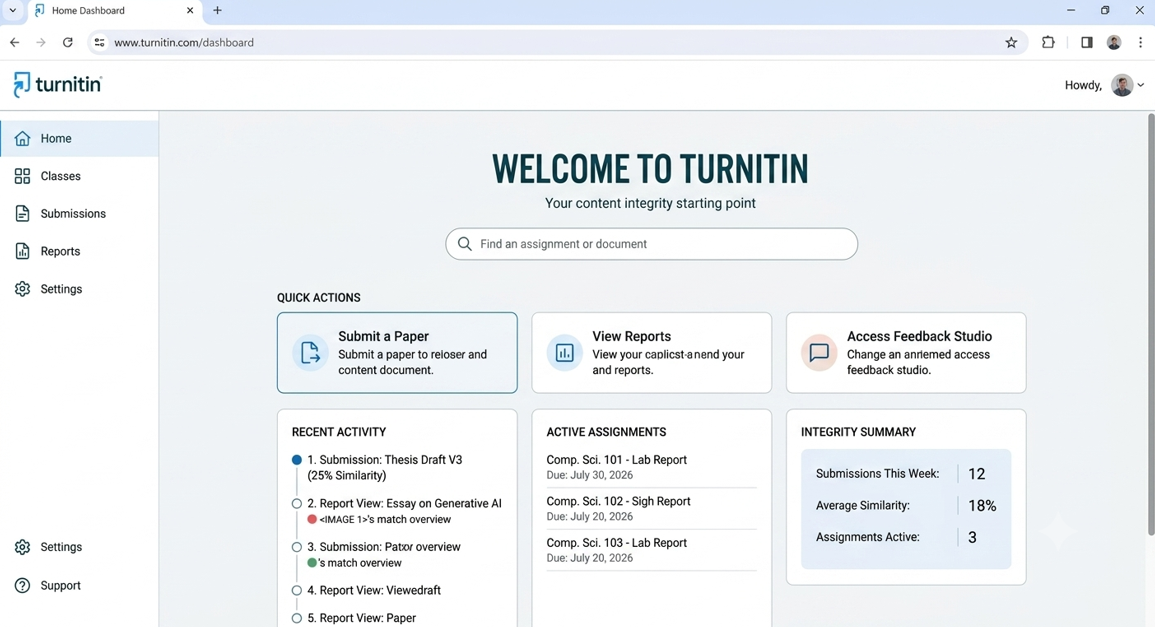Open the browser three-dot menu
The width and height of the screenshot is (1155, 627).
click(x=1140, y=43)
